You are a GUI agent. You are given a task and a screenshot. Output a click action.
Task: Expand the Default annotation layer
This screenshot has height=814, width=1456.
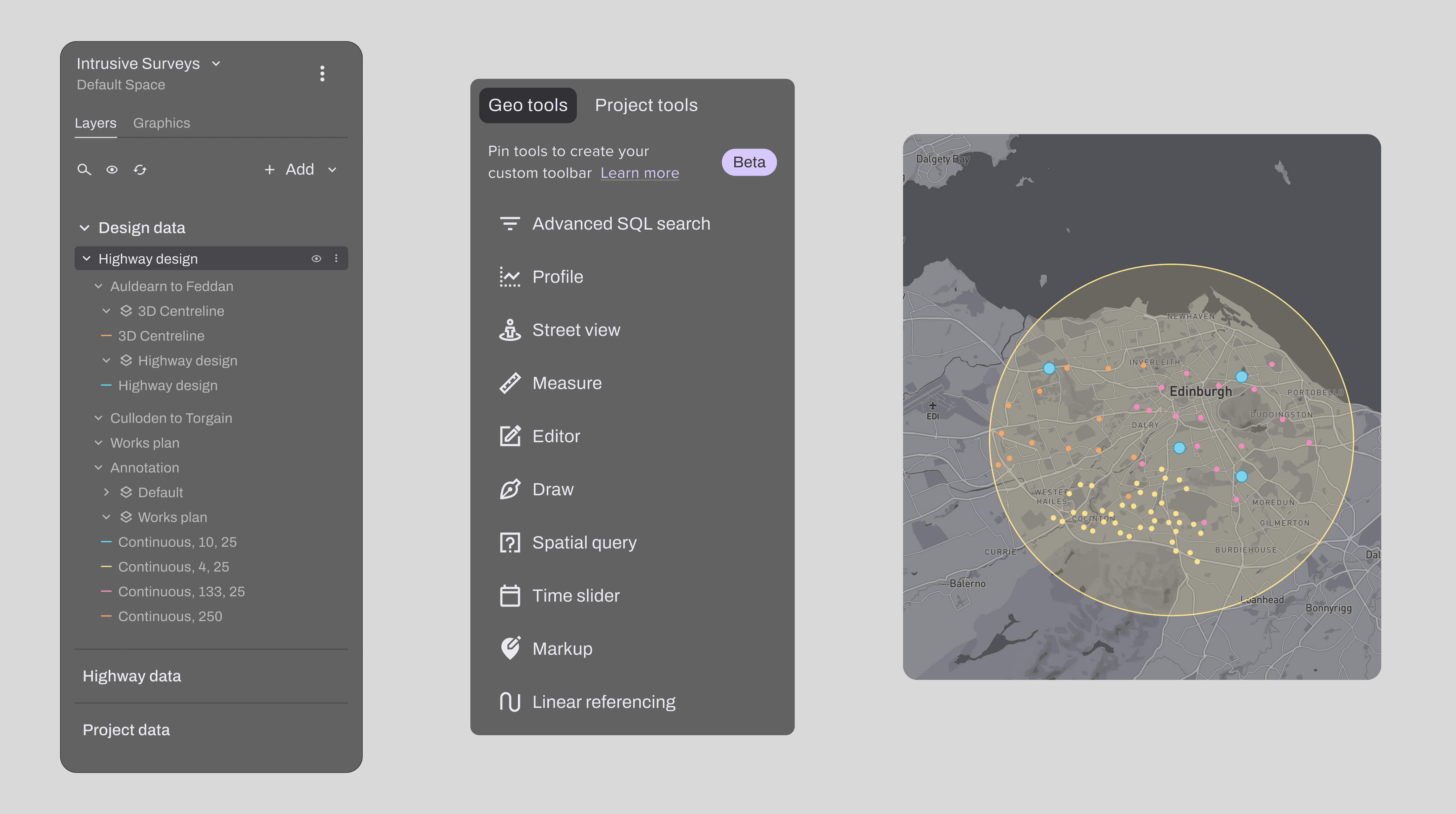tap(106, 492)
